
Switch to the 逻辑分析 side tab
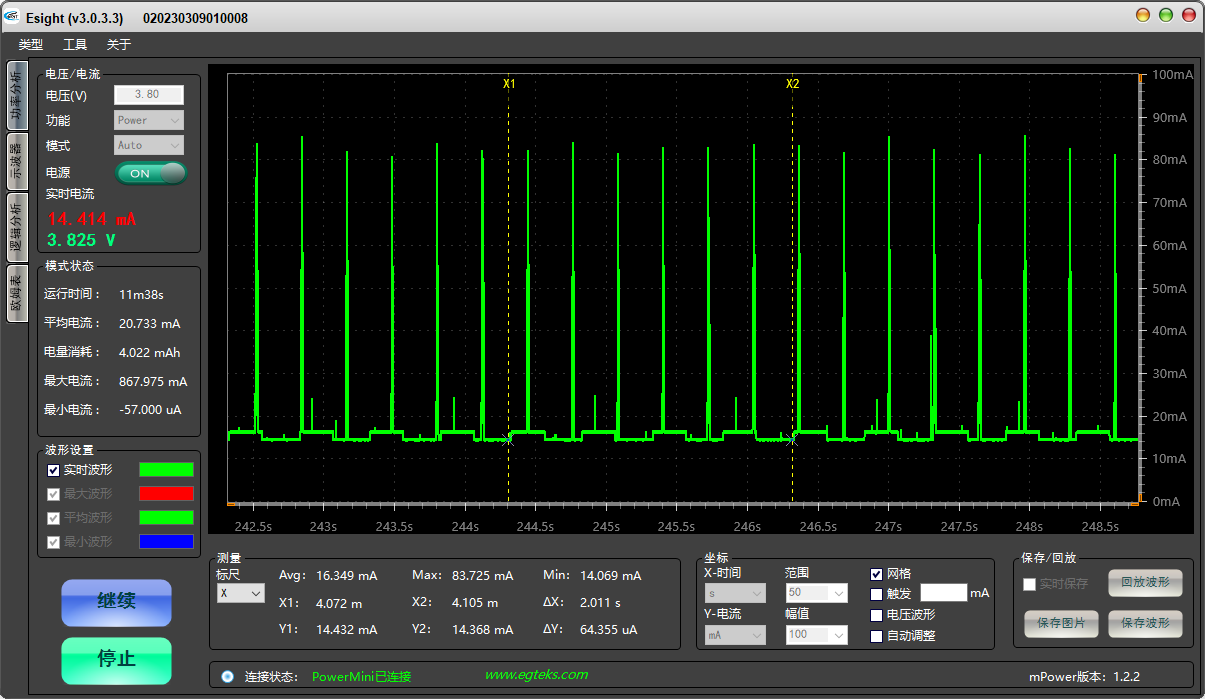tap(16, 226)
